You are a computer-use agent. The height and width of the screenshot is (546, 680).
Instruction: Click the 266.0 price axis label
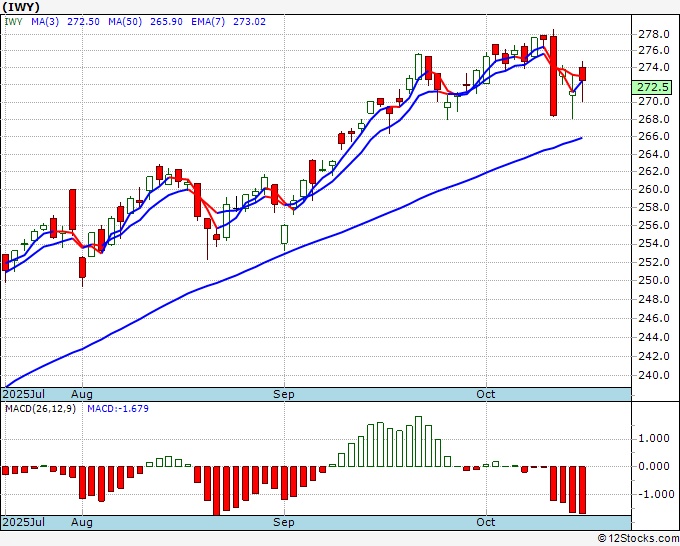coord(654,136)
